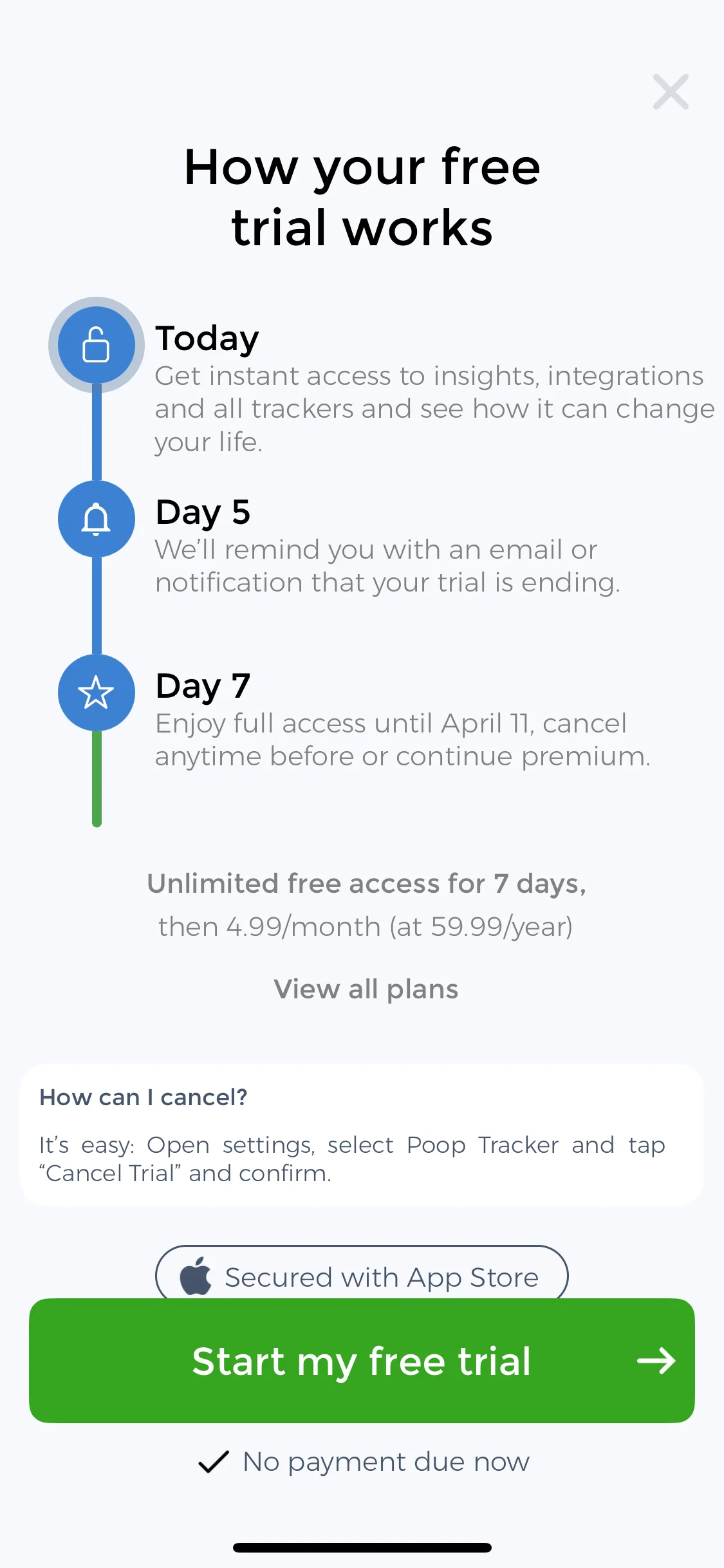
Task: Tap the Today heading
Action: (x=207, y=339)
